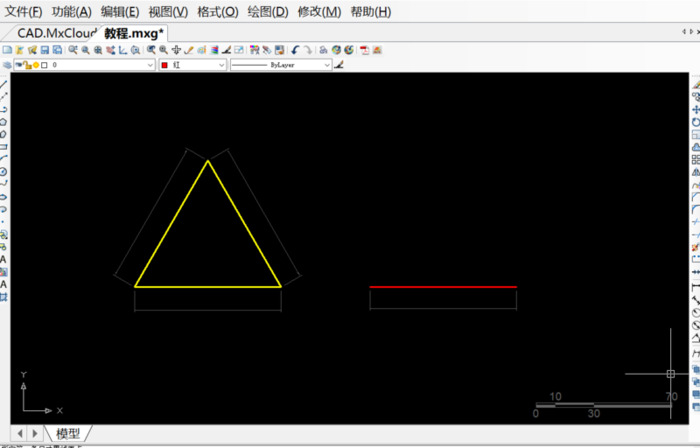Select the Line draw tool in left toolbar

tap(4, 84)
